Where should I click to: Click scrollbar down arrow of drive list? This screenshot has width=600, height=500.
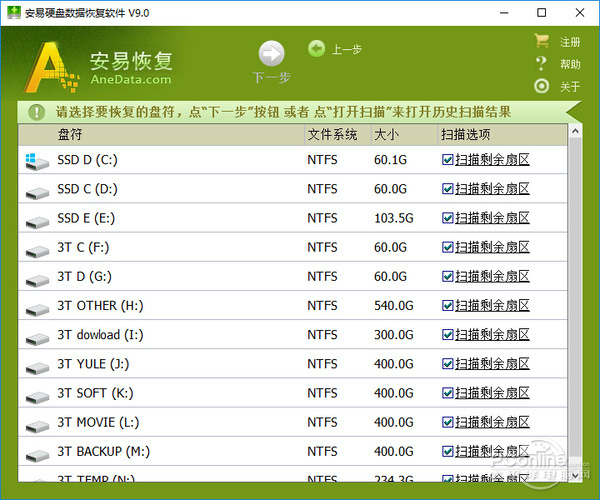pos(575,475)
